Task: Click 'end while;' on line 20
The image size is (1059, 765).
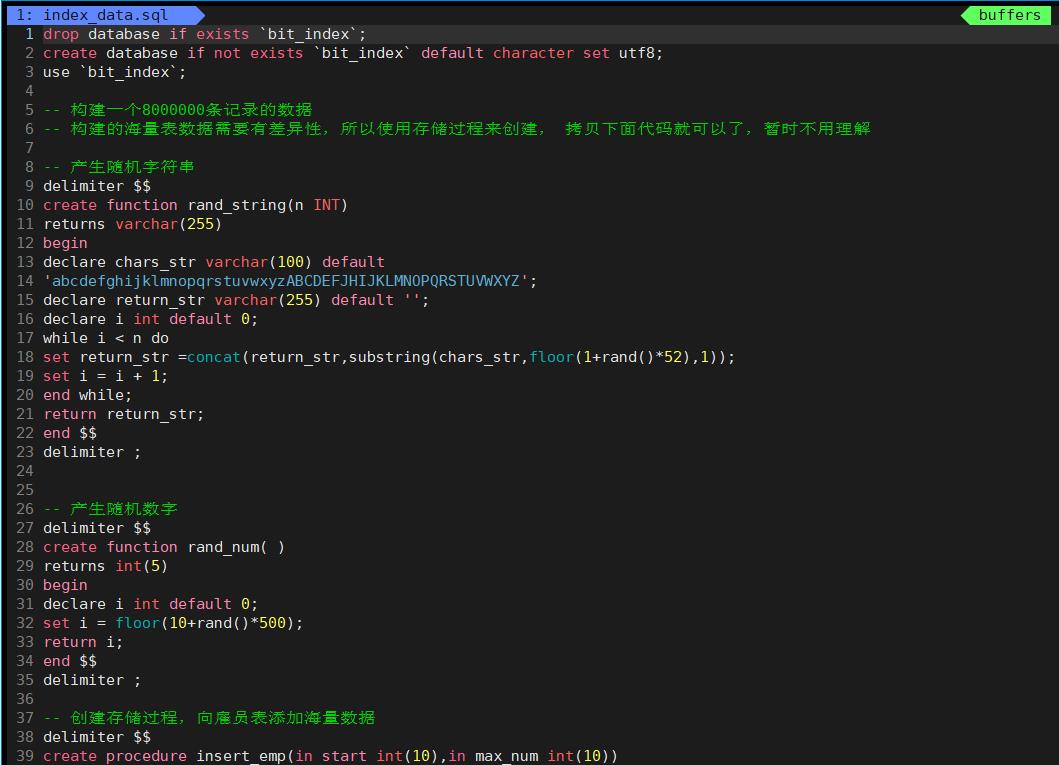Action: click(x=87, y=395)
